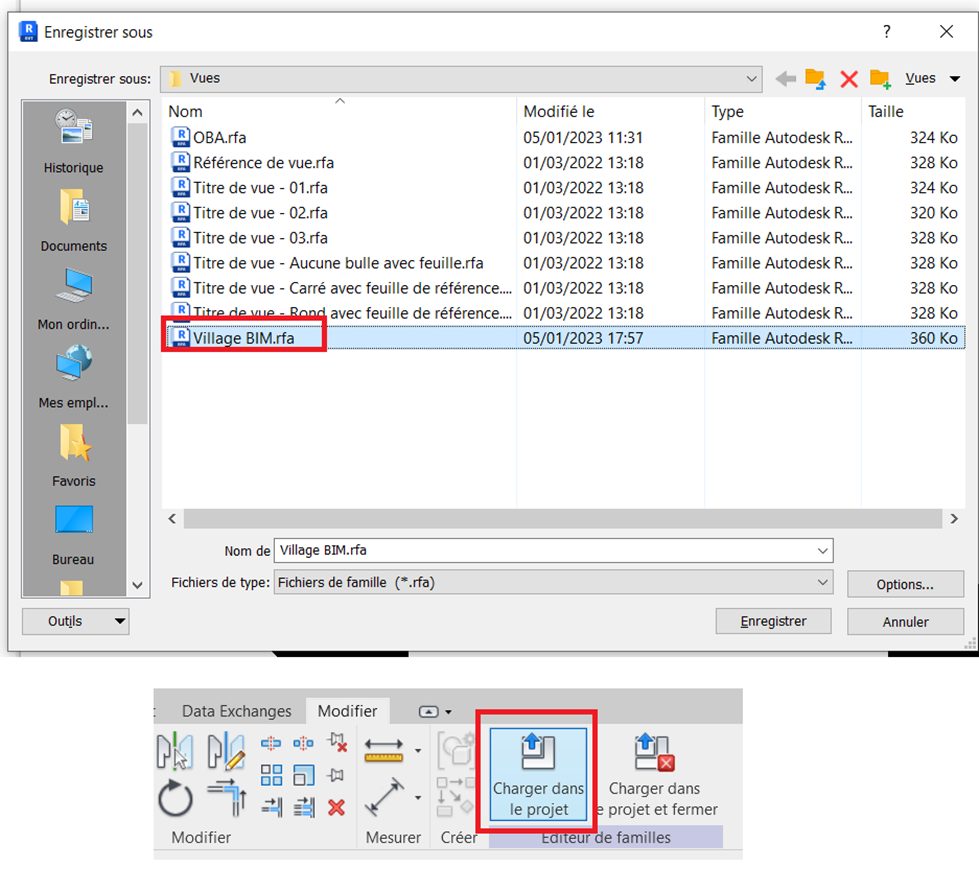Click the Measure Between Two References icon
The height and width of the screenshot is (890, 979).
tap(383, 750)
